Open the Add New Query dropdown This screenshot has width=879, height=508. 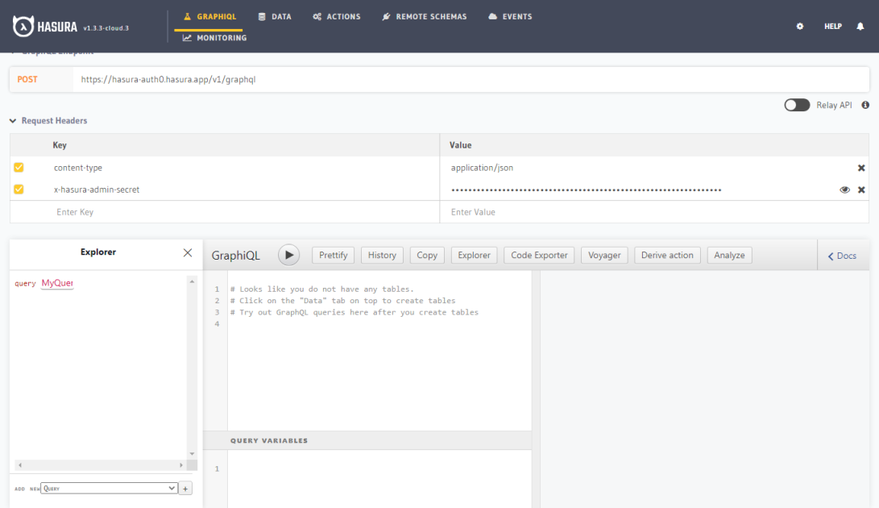point(109,488)
